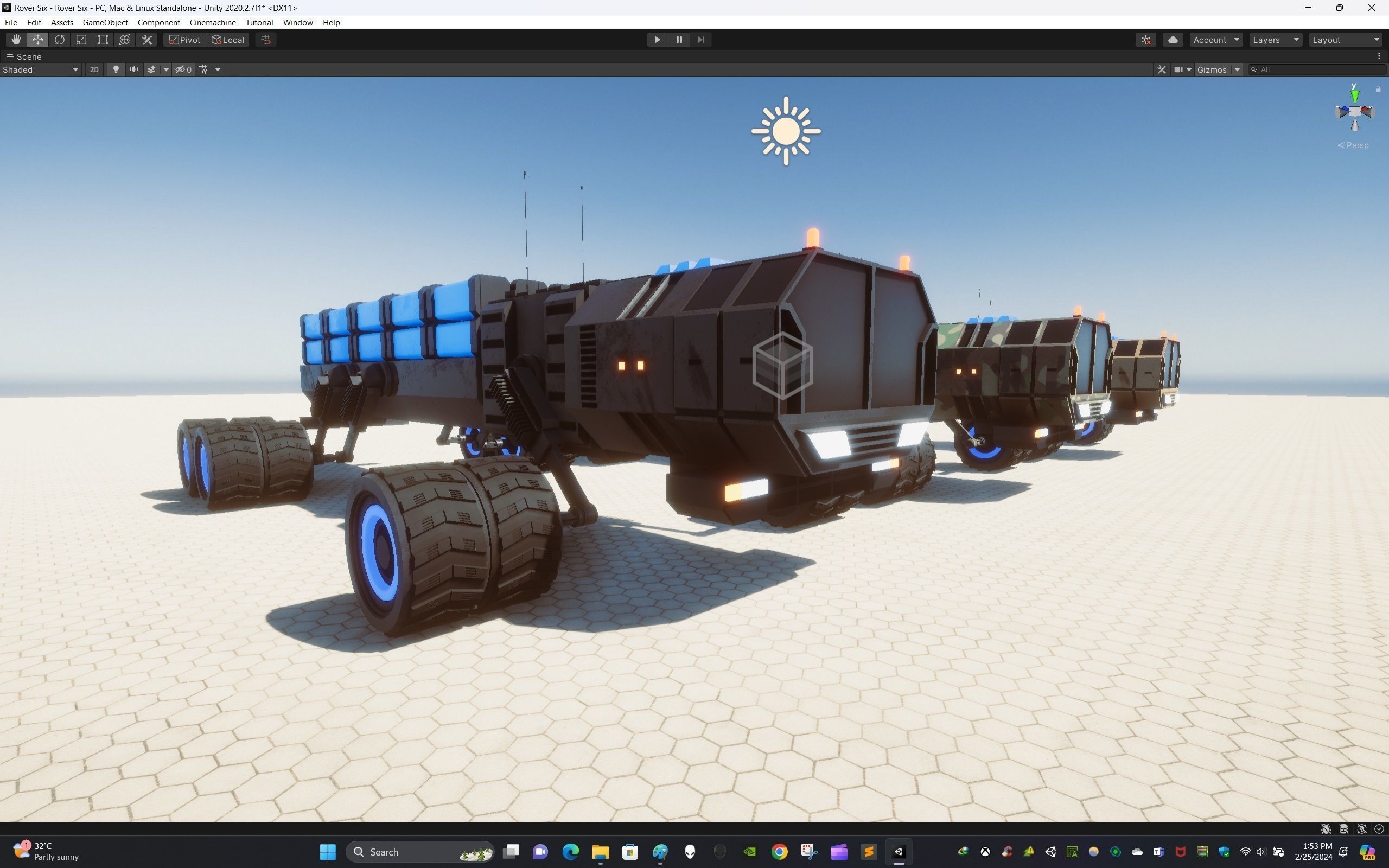1389x868 pixels.
Task: Open File Explorer from the taskbar
Action: (600, 851)
